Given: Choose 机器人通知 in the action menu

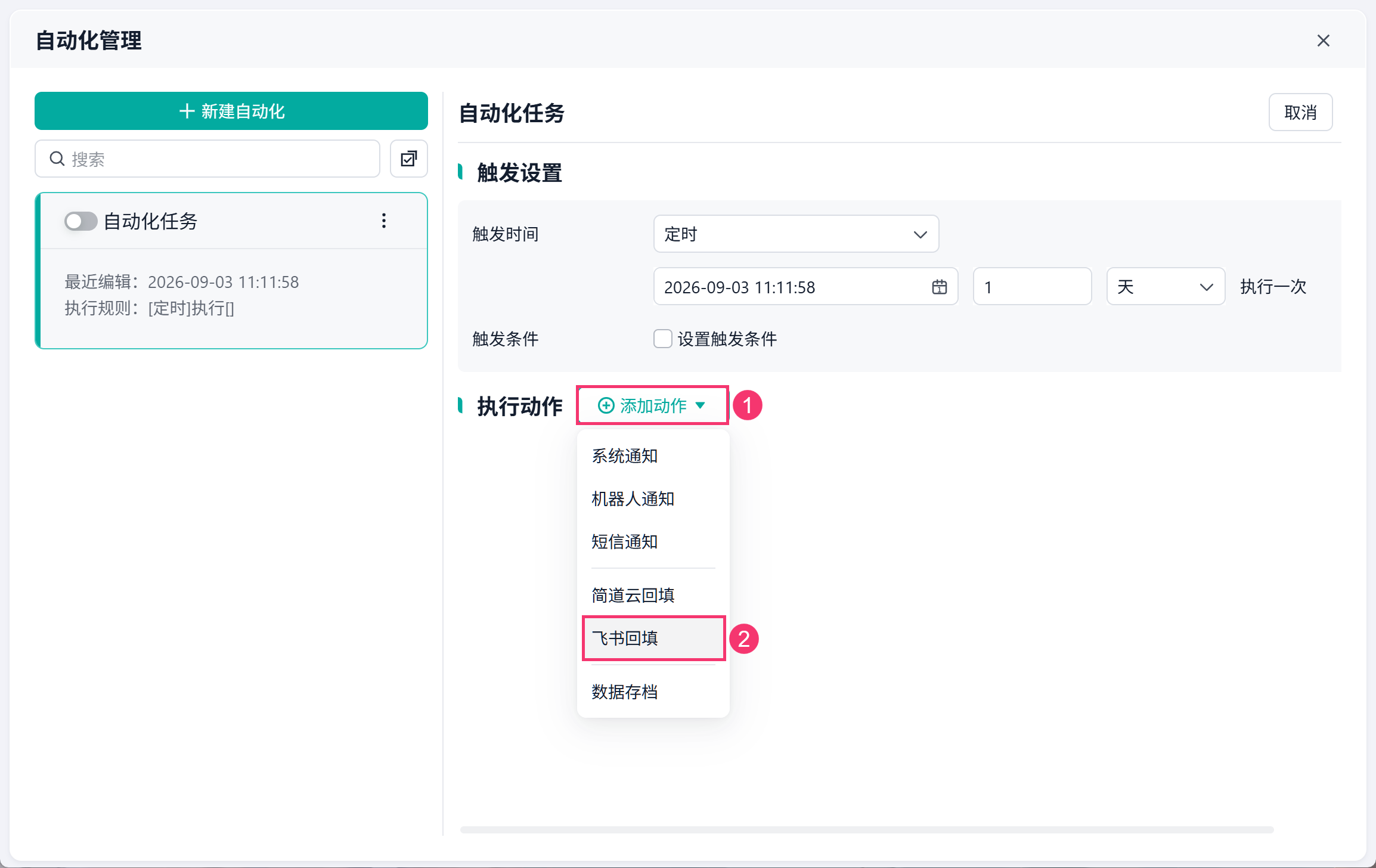Looking at the screenshot, I should (x=653, y=499).
